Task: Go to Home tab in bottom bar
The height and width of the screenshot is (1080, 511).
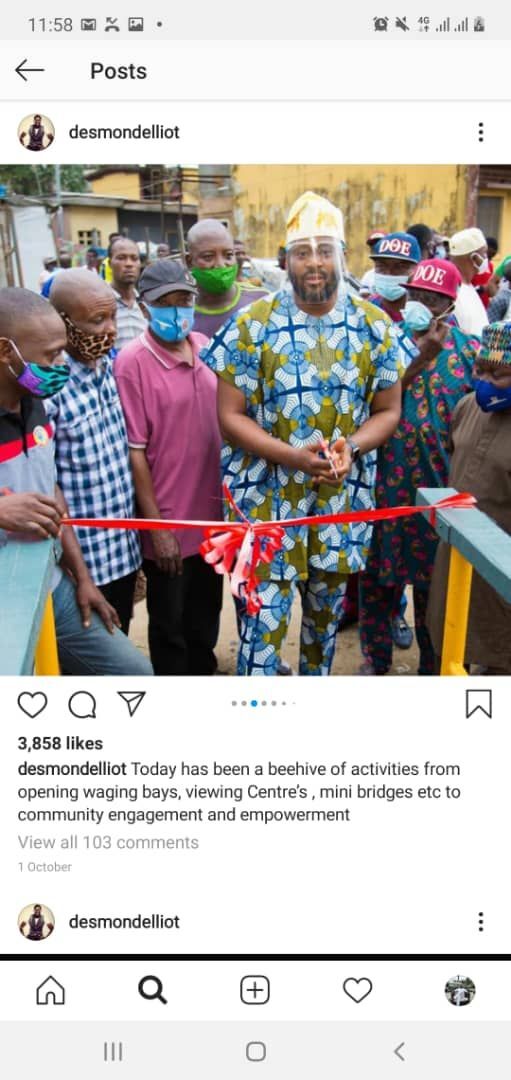Action: click(50, 990)
